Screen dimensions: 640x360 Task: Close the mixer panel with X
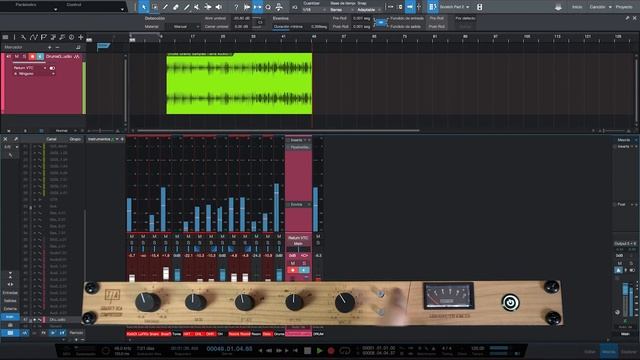tap(5, 139)
